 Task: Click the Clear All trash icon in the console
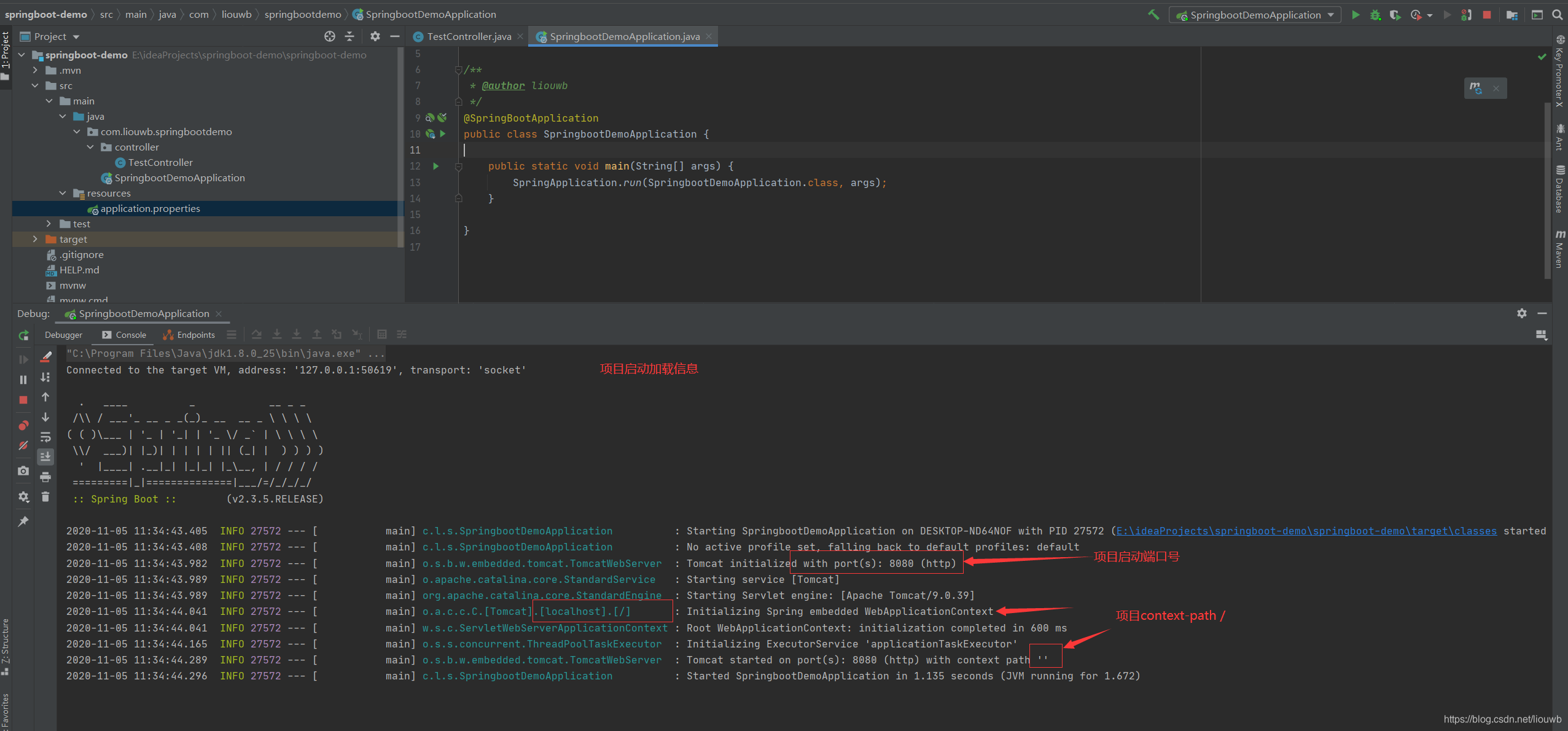[x=45, y=496]
